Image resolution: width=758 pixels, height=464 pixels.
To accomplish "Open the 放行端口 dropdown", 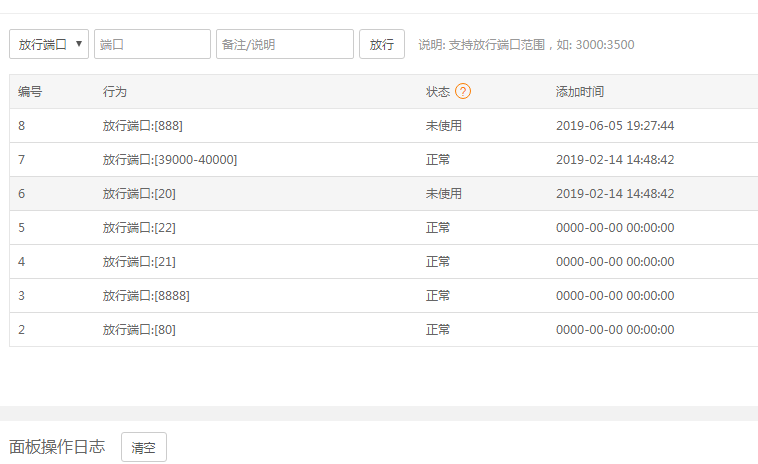I will tap(49, 44).
